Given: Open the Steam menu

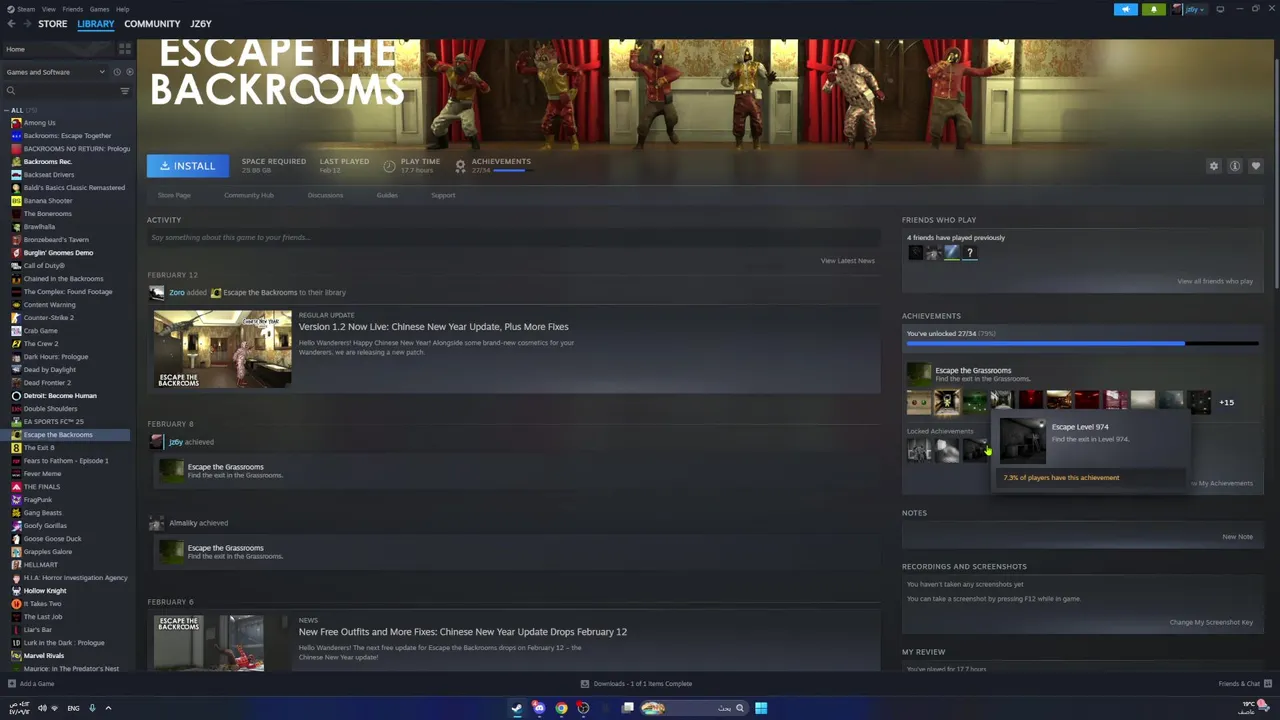Looking at the screenshot, I should (25, 9).
